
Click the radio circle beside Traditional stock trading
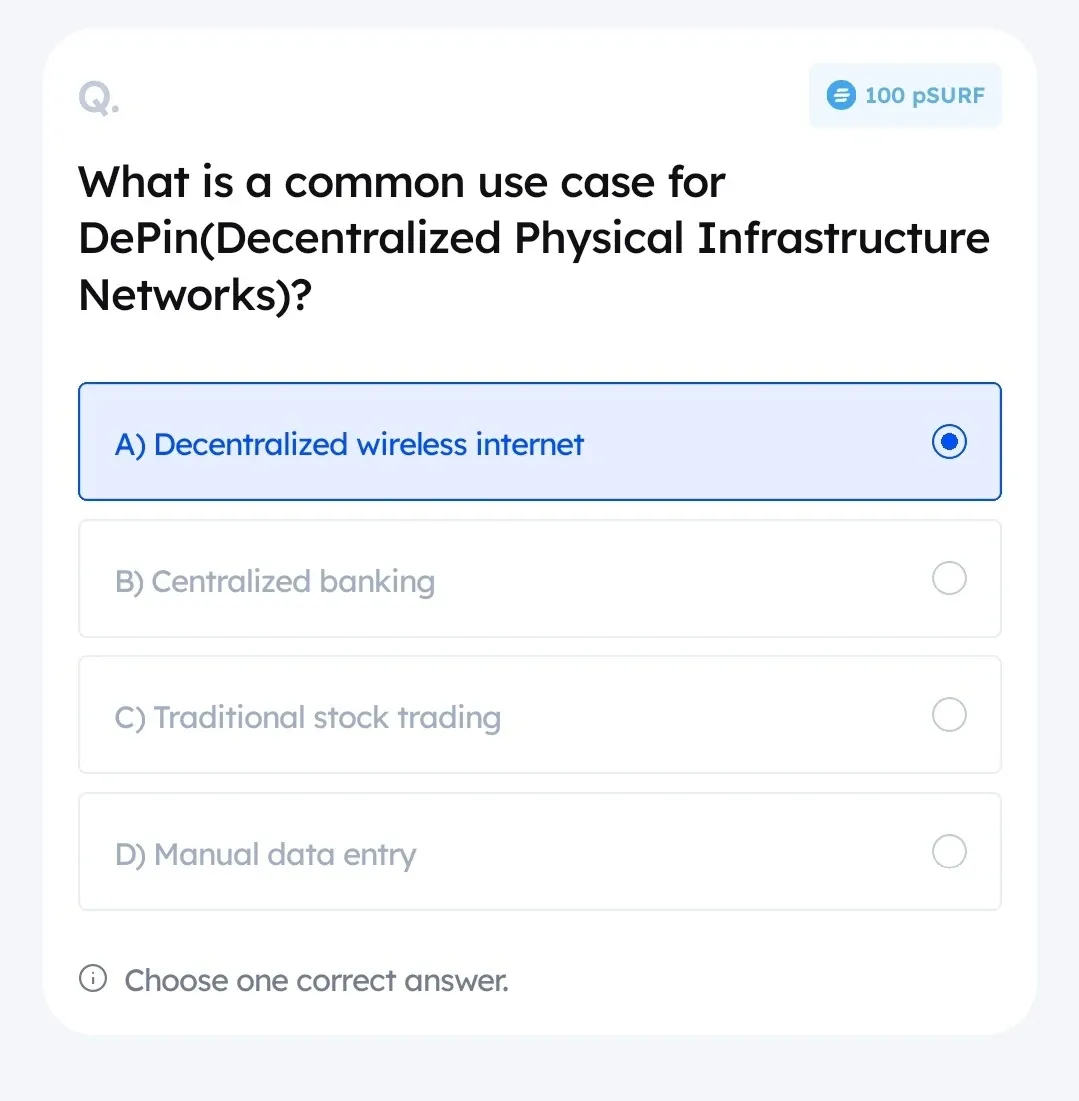click(x=948, y=715)
